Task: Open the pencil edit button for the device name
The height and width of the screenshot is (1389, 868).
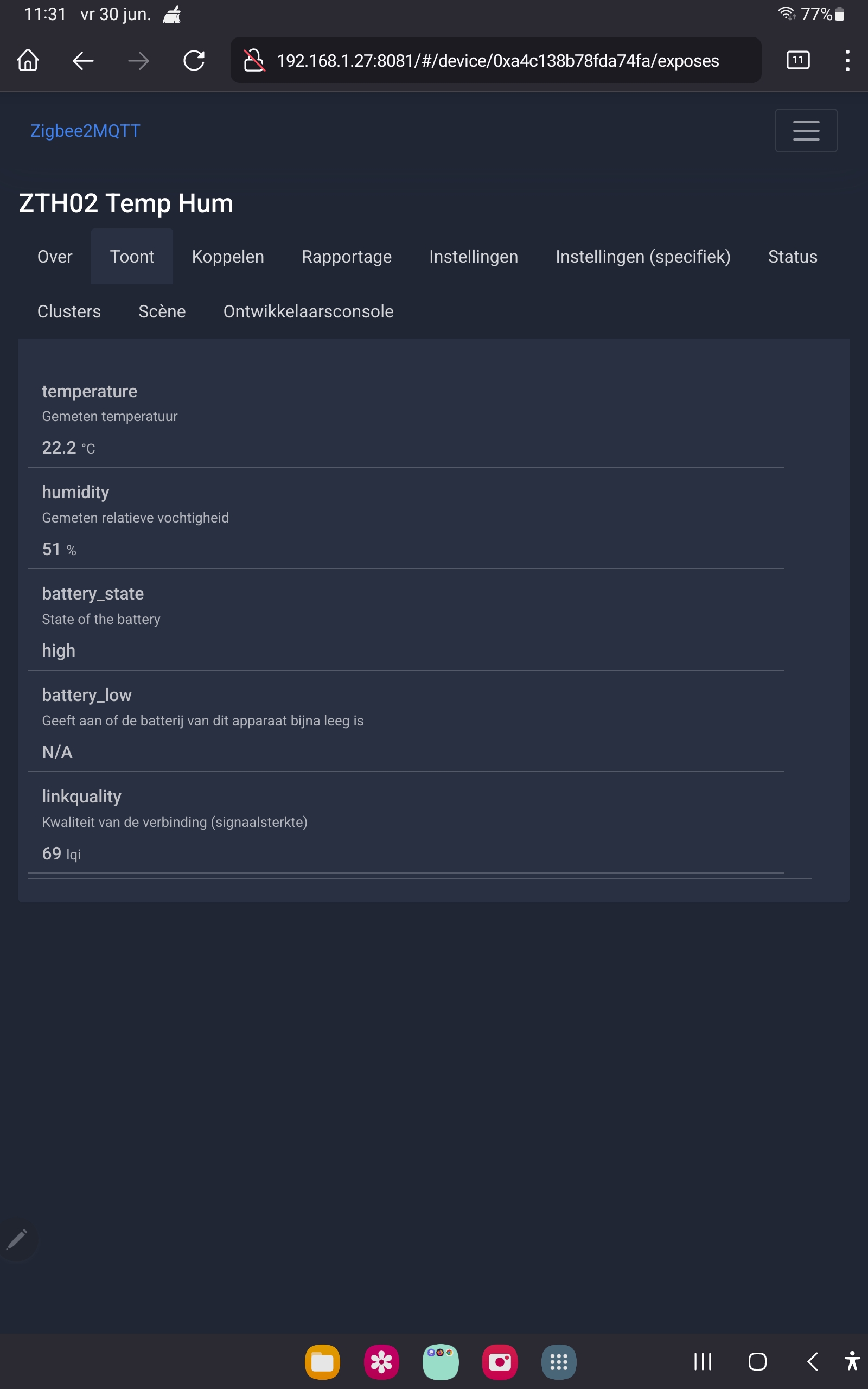Action: [x=18, y=1240]
